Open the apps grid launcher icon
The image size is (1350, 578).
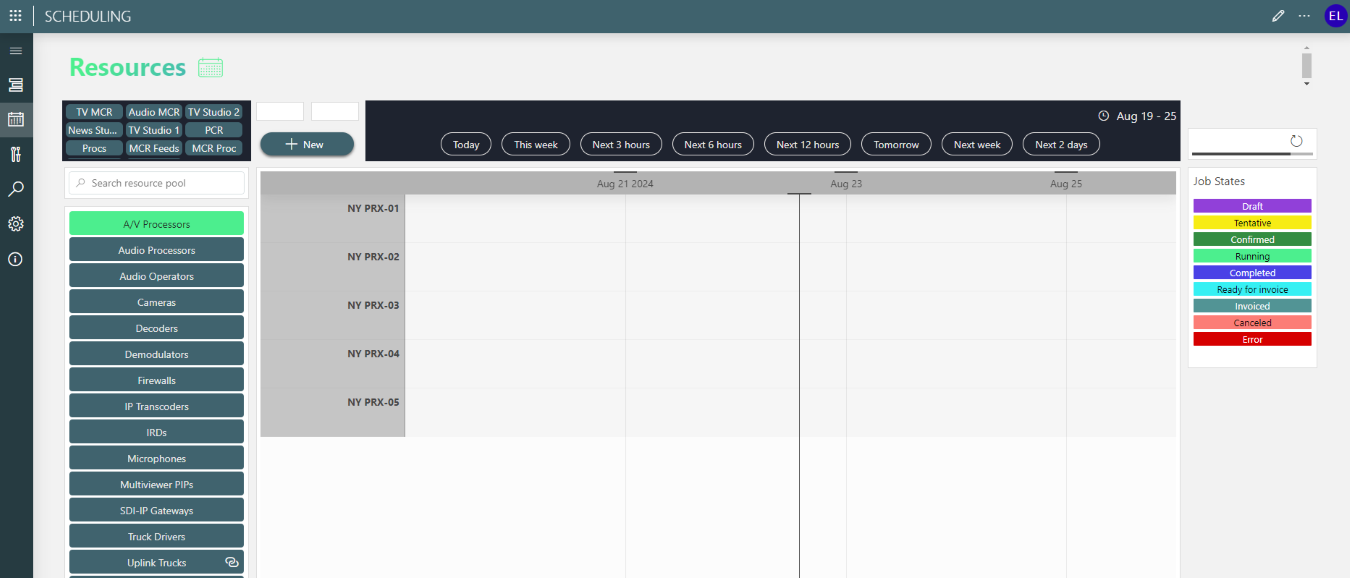(15, 16)
